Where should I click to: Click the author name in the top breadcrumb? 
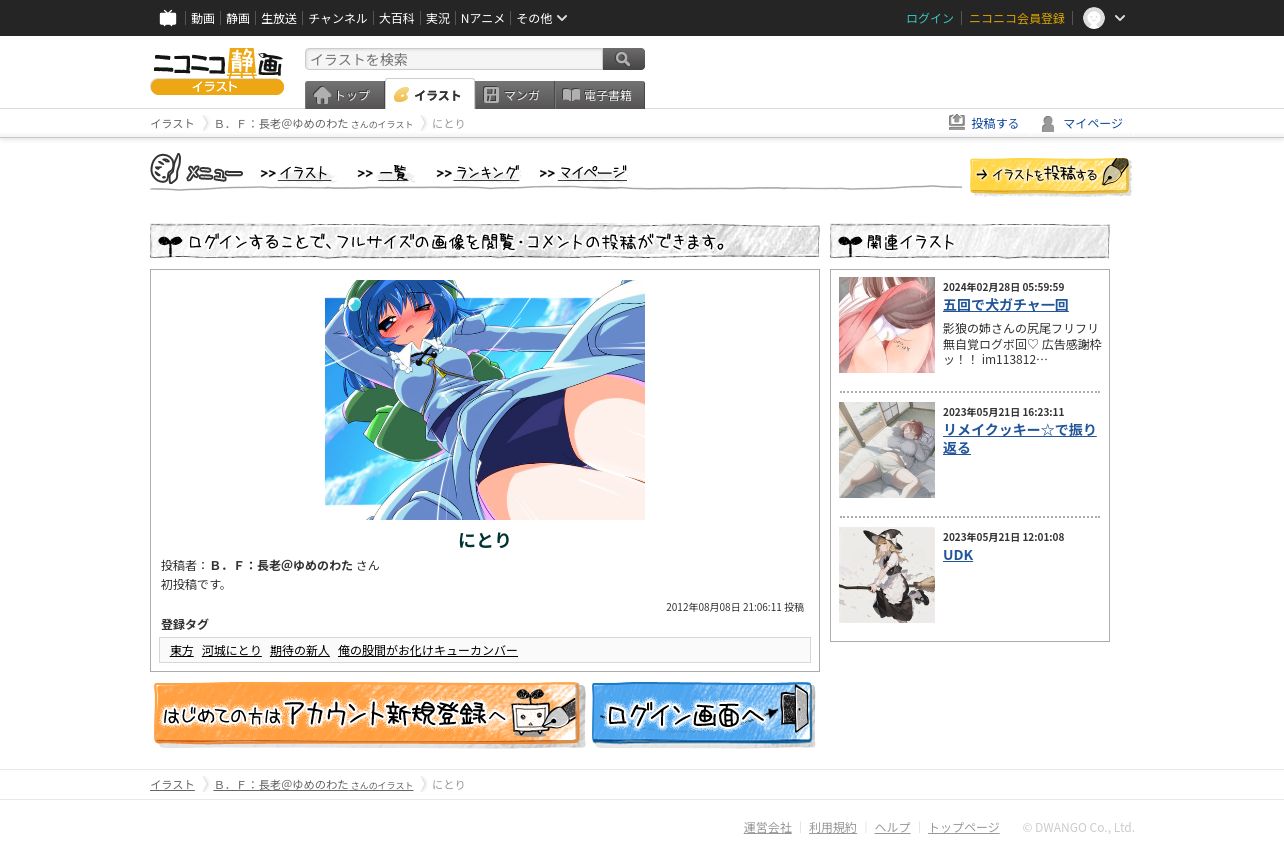click(314, 123)
